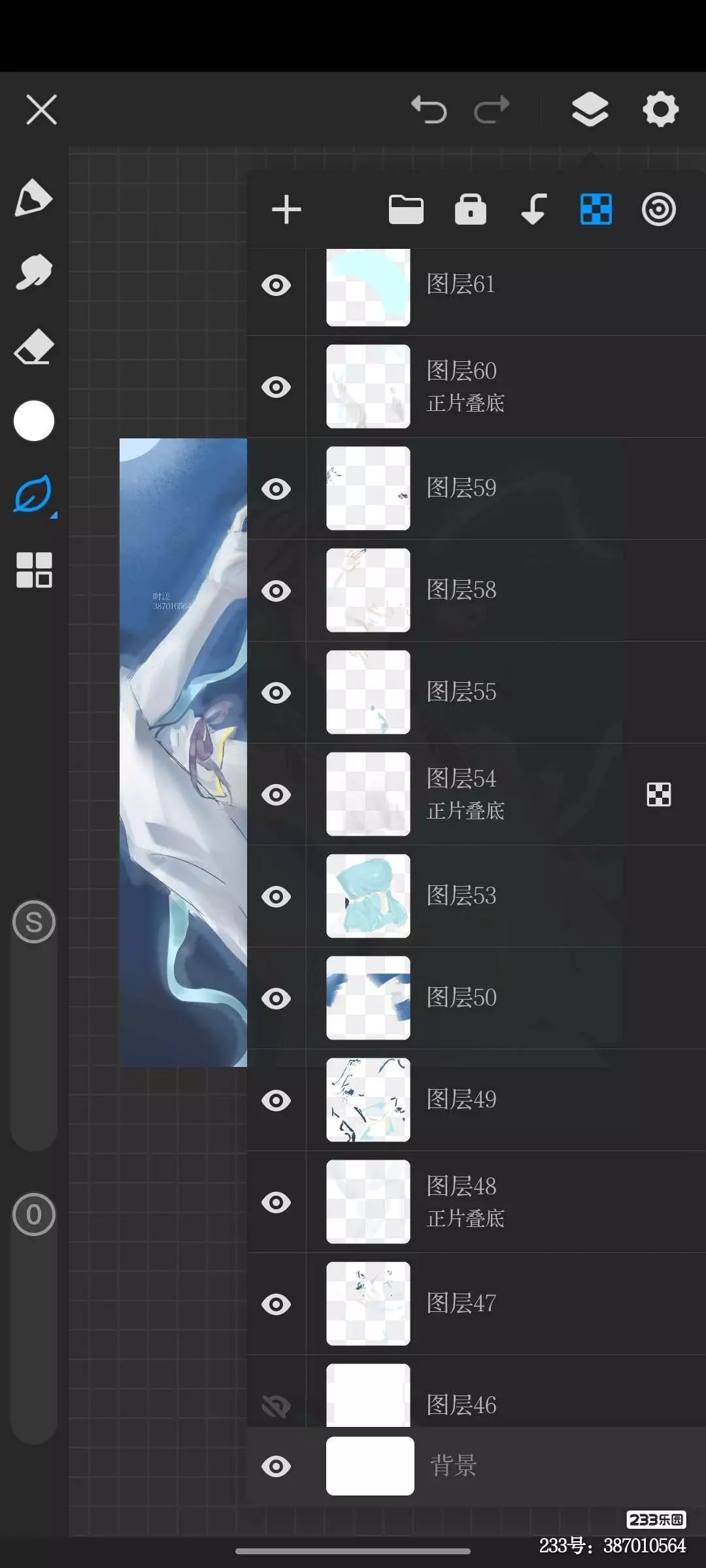Click the alpha lock badge on 图层54
Viewport: 706px width, 1568px height.
tap(659, 794)
